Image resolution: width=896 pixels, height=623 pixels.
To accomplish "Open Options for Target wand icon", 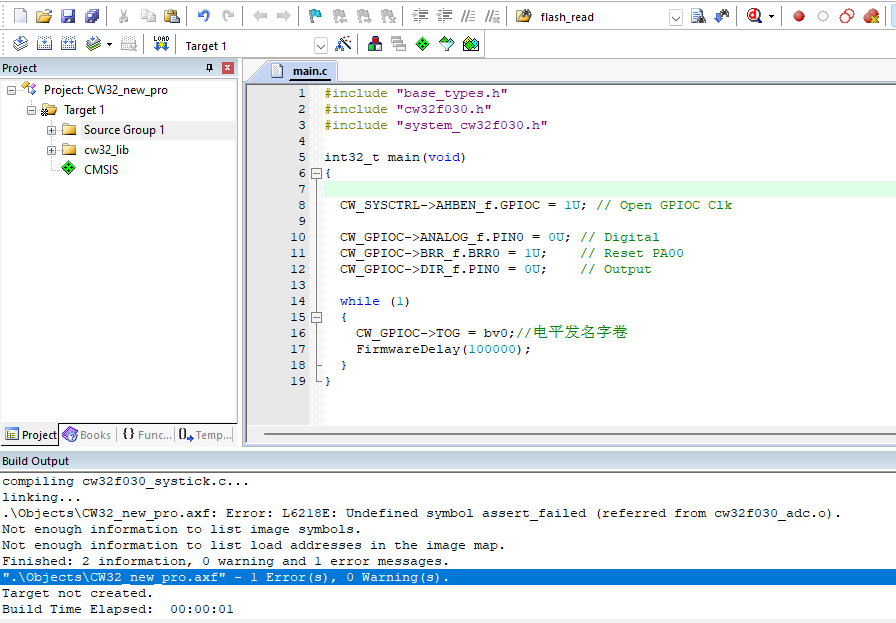I will (x=343, y=44).
